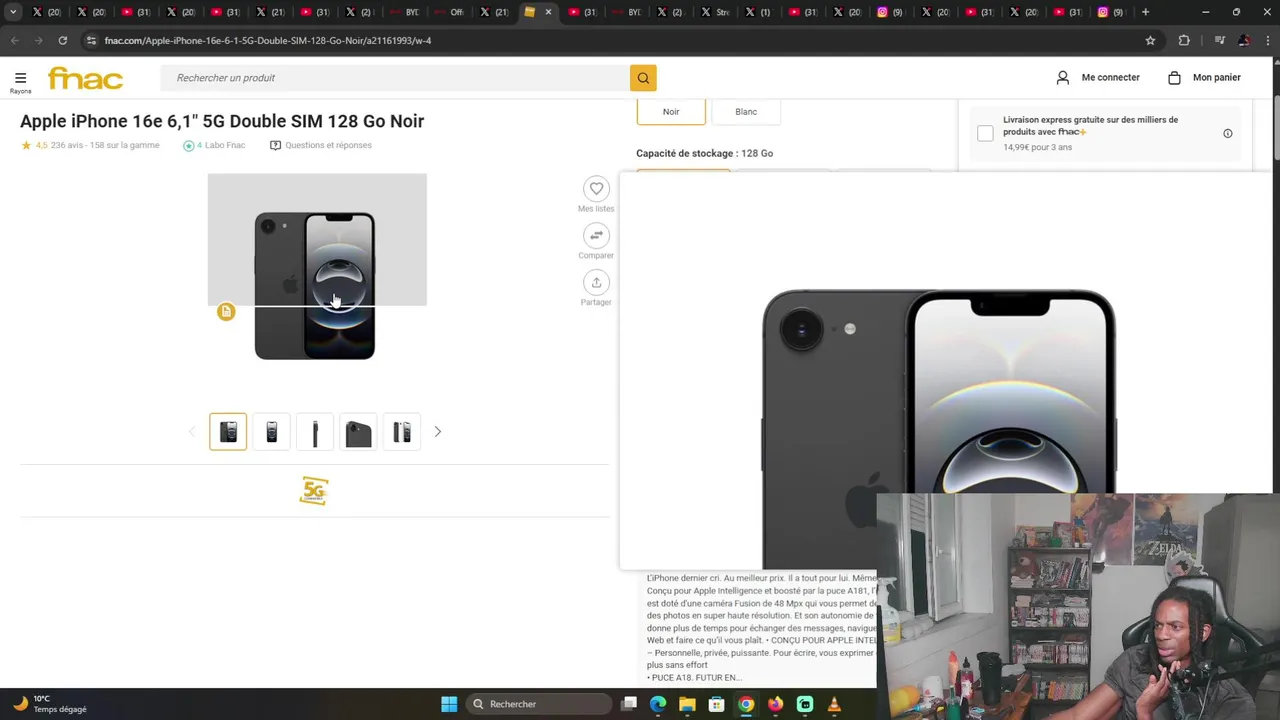Viewport: 1280px width, 720px height.
Task: Open a new browser tab
Action: (x=1145, y=12)
